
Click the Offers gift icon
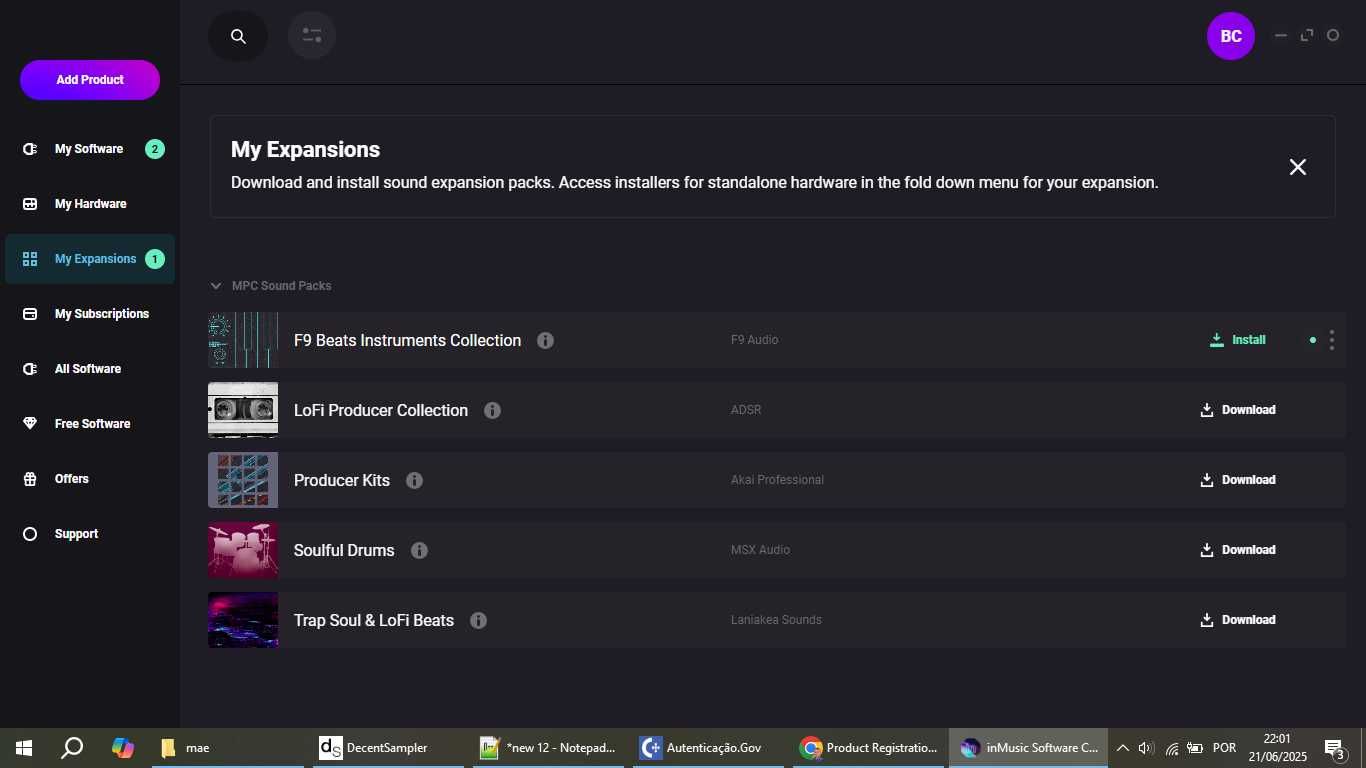pyautogui.click(x=30, y=479)
